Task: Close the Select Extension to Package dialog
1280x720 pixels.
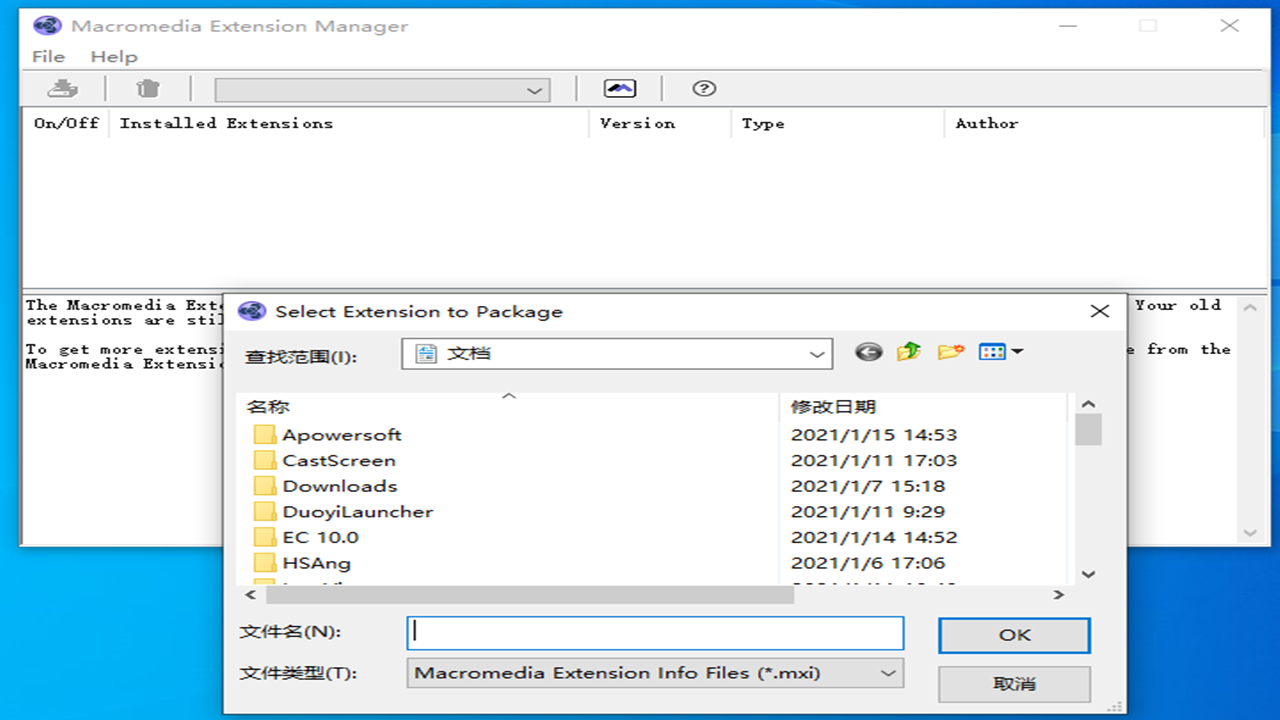Action: click(x=1100, y=311)
